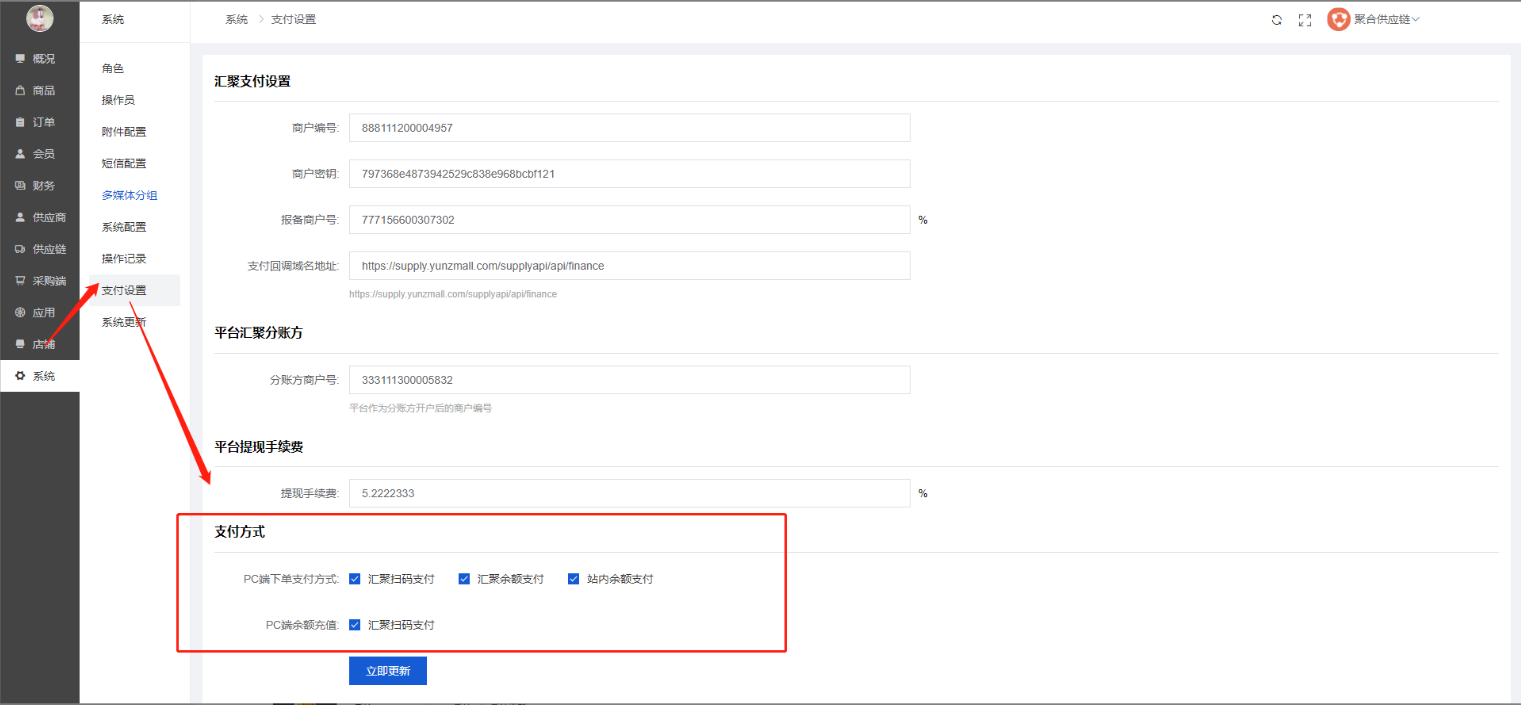Image resolution: width=1521 pixels, height=705 pixels.
Task: Select 多媒体分组 in the system submenu
Action: [x=129, y=196]
